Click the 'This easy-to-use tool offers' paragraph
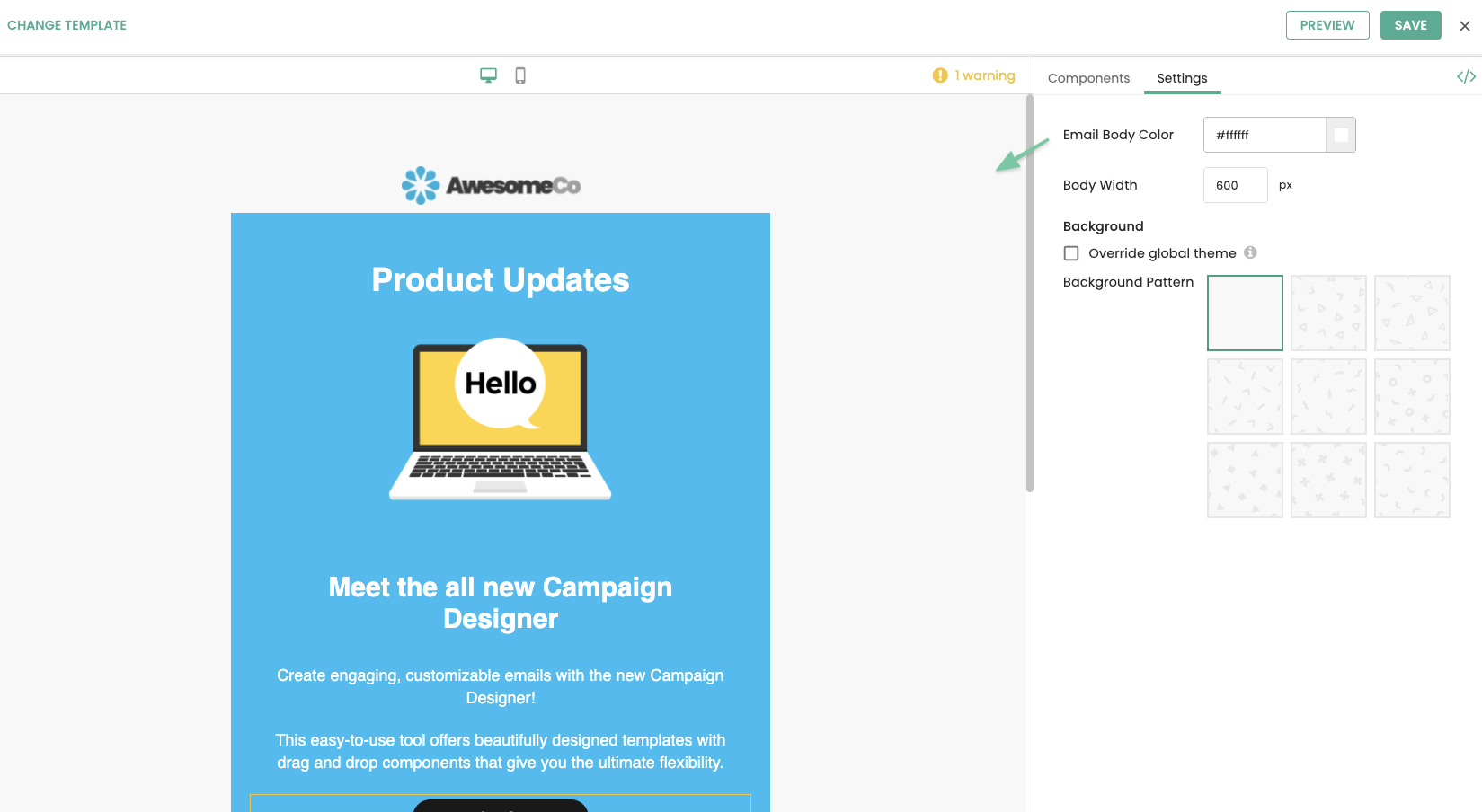1482x812 pixels. click(x=501, y=751)
